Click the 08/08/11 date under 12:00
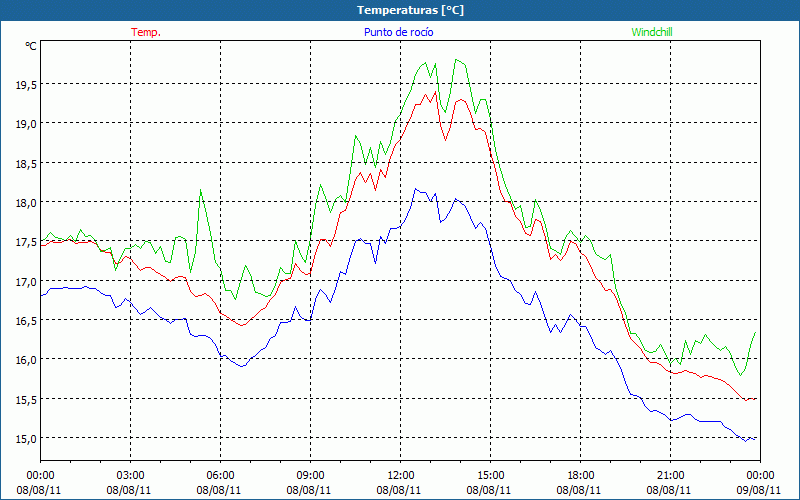This screenshot has width=800, height=500. (x=399, y=490)
